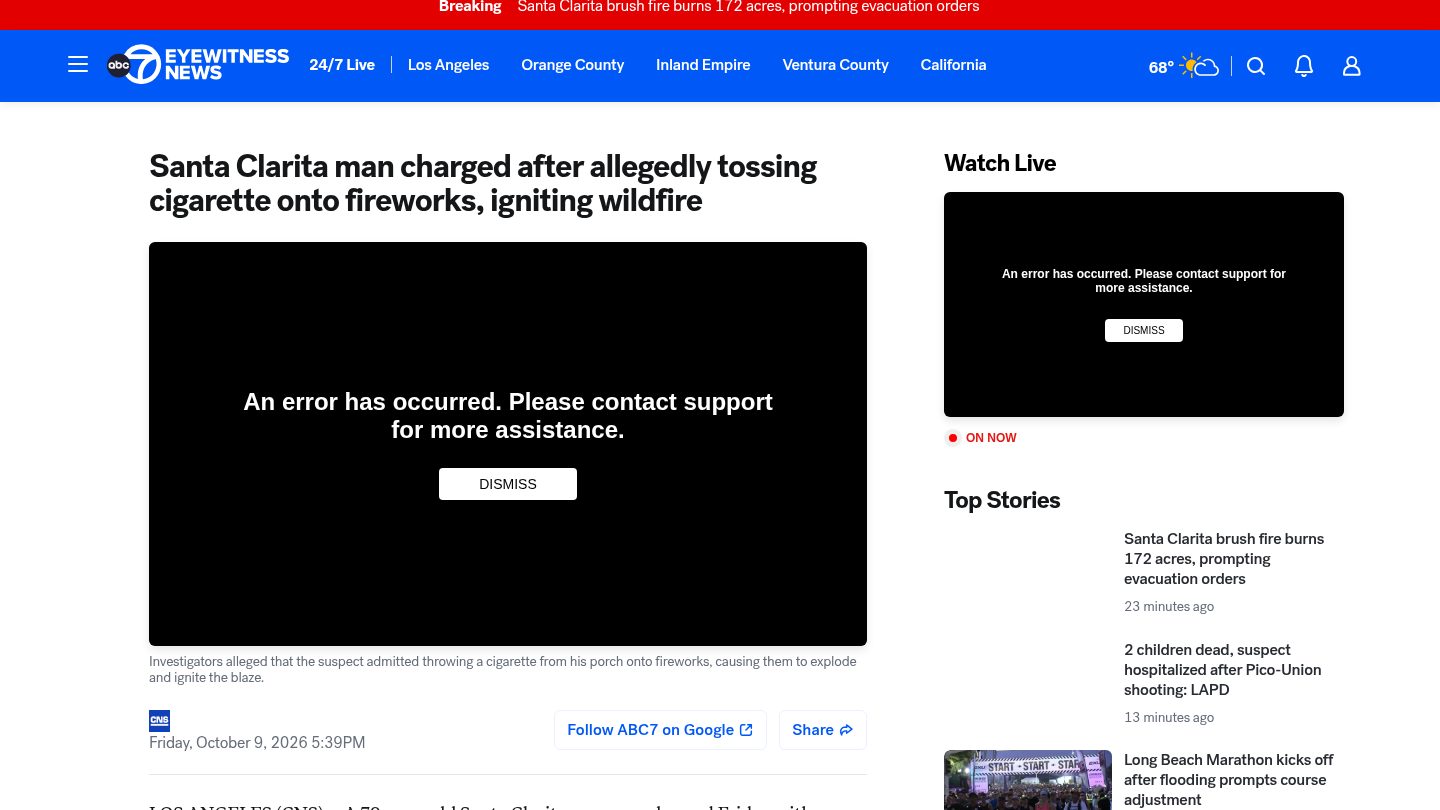Open notifications bell icon

pos(1304,66)
